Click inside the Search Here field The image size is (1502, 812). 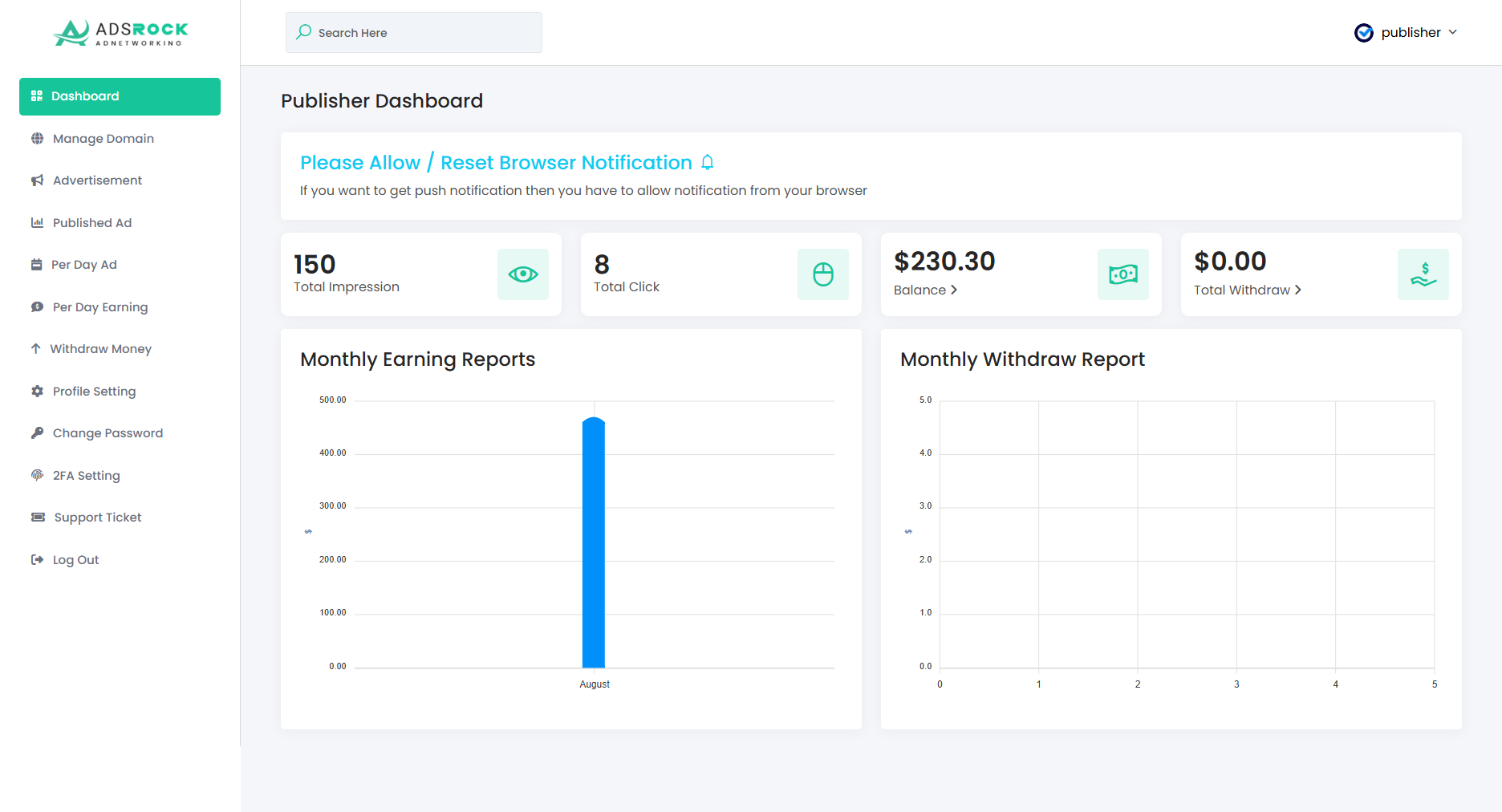click(x=413, y=32)
